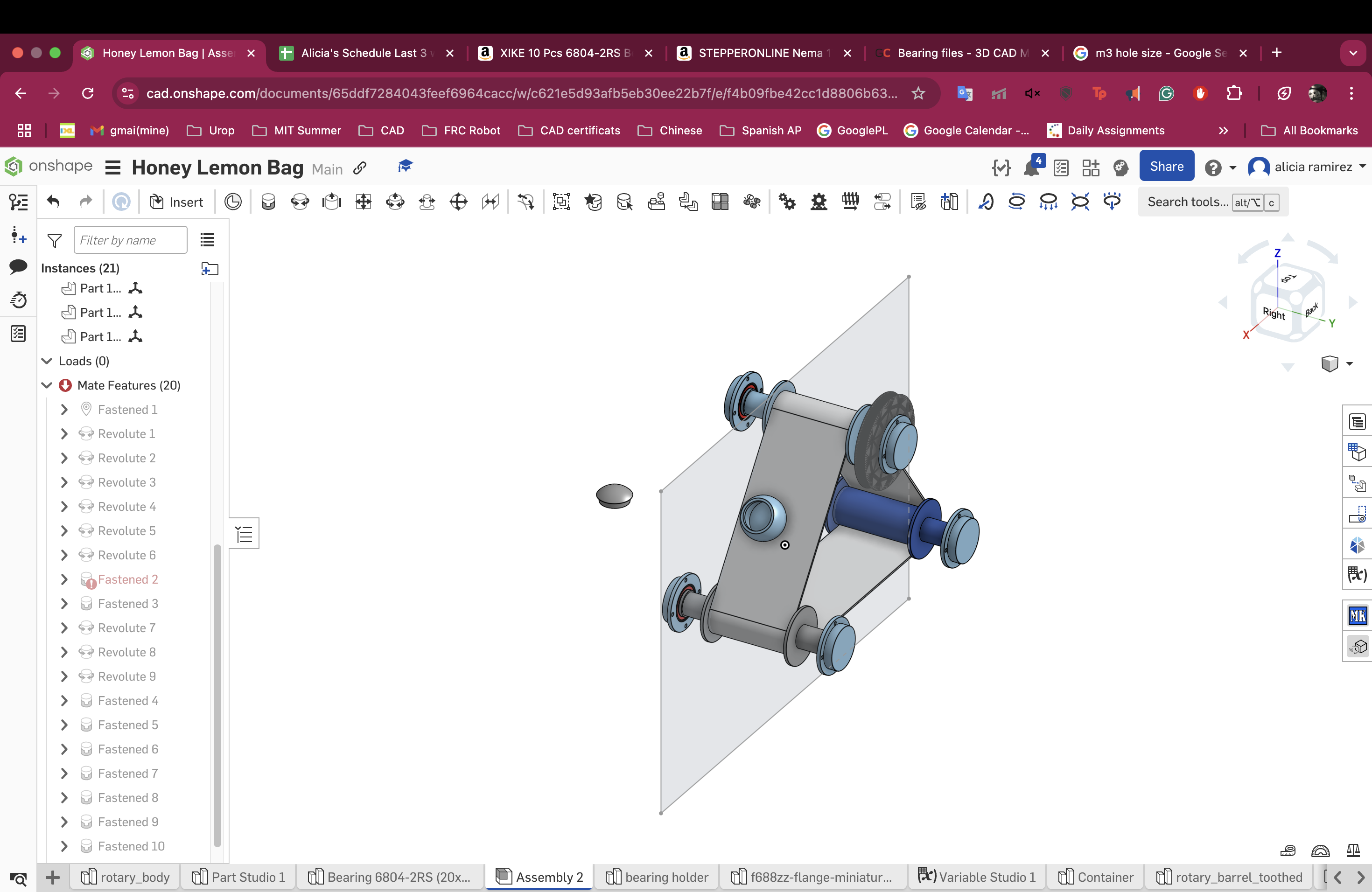Open the Container tab
Screen dimensions: 1372x892
click(1095, 877)
